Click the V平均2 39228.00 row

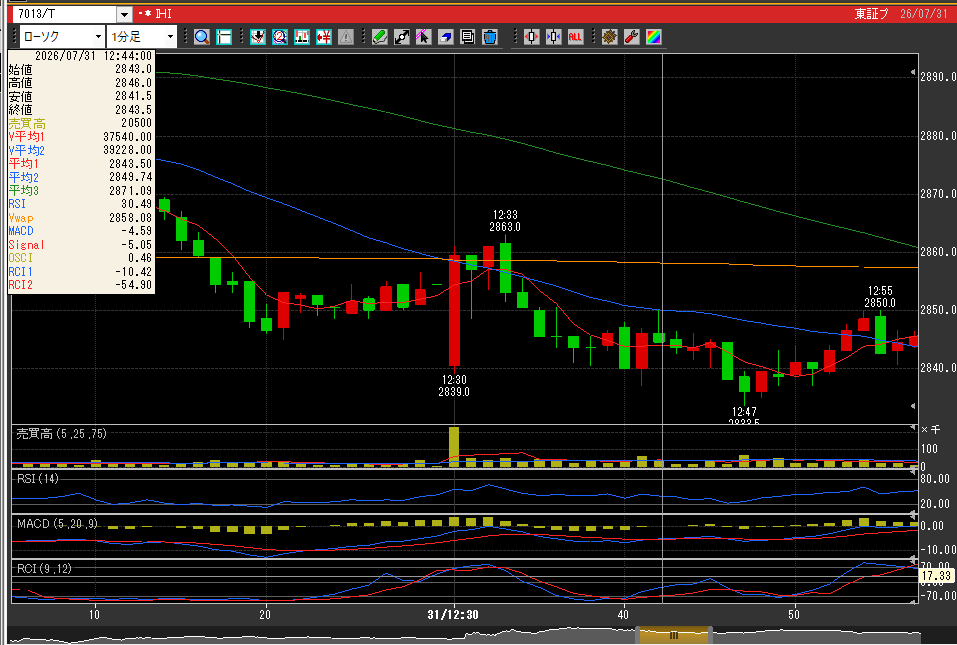click(81, 150)
